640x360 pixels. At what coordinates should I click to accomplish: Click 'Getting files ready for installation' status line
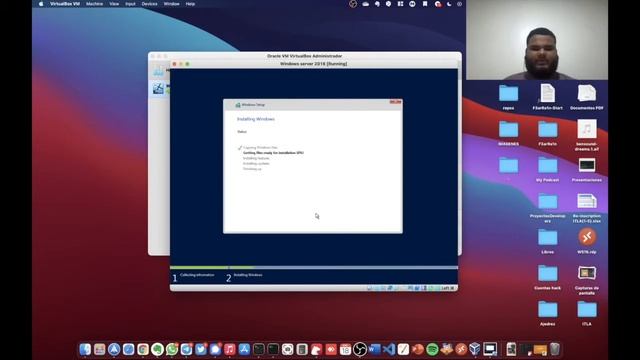[273, 153]
